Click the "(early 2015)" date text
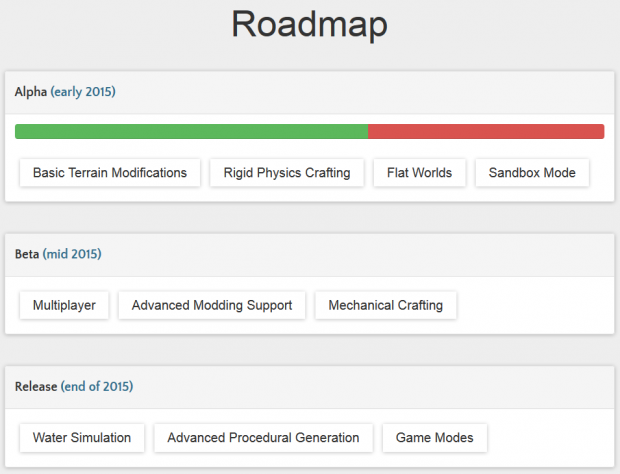620x474 pixels. tap(83, 92)
